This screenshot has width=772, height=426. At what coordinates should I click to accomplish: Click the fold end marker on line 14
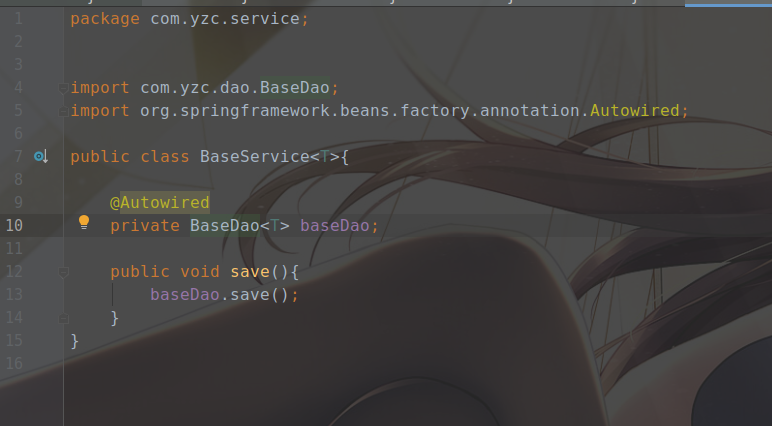64,319
